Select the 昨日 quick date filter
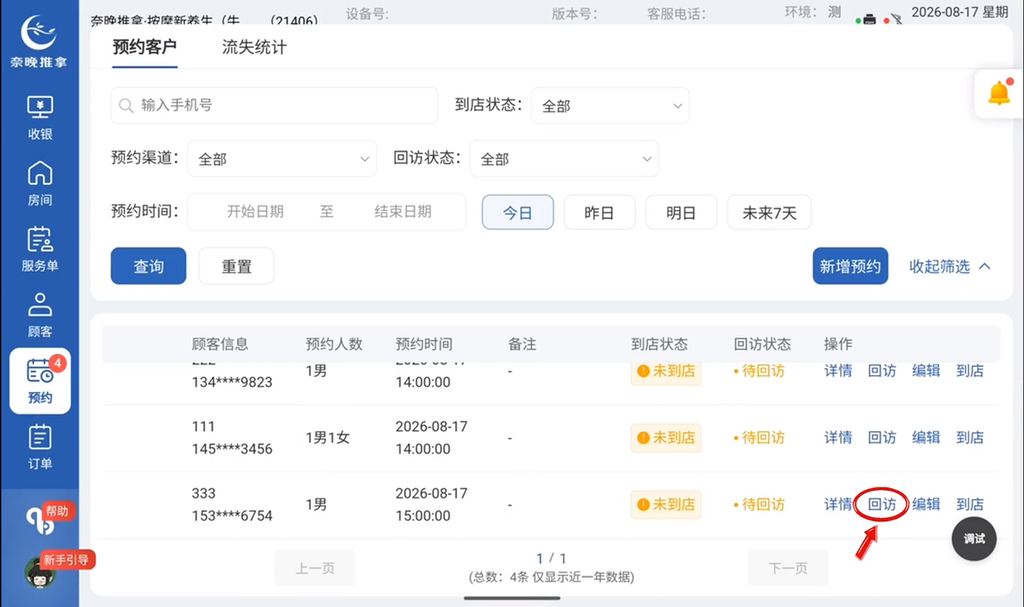The image size is (1024, 607). coord(600,212)
